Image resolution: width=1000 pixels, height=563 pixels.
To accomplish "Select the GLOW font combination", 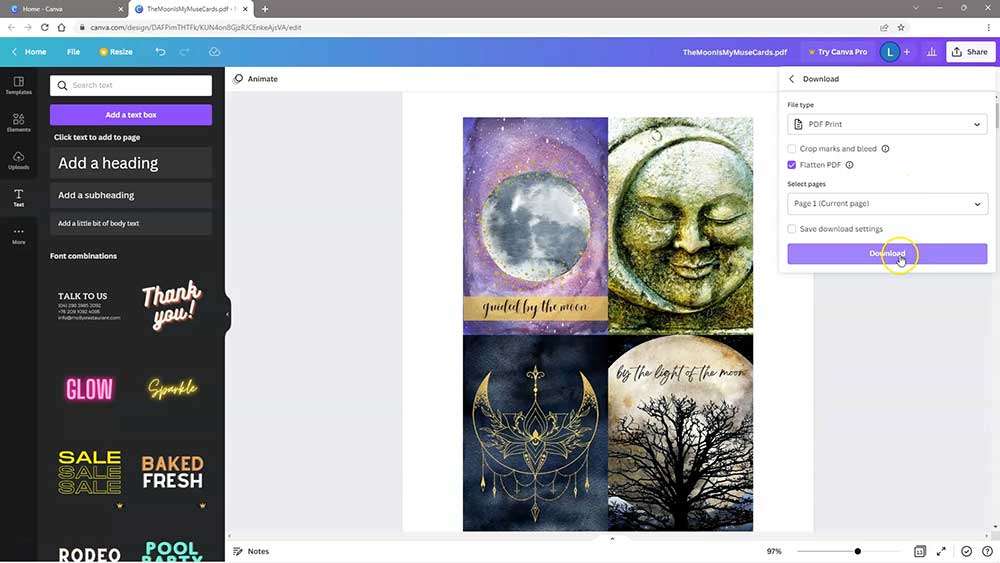I will pyautogui.click(x=89, y=388).
